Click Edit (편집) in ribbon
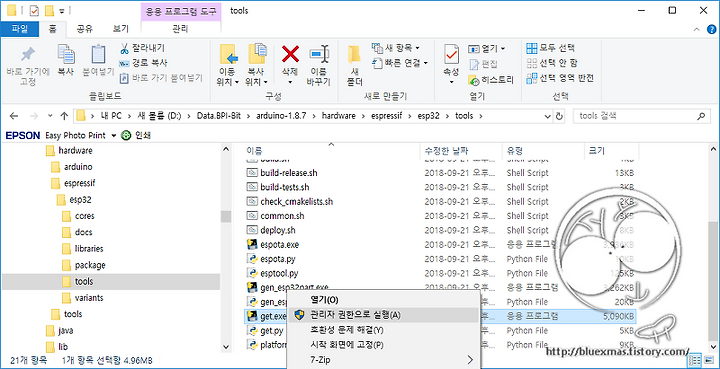Screen dimensions: 720x369 [x=483, y=64]
